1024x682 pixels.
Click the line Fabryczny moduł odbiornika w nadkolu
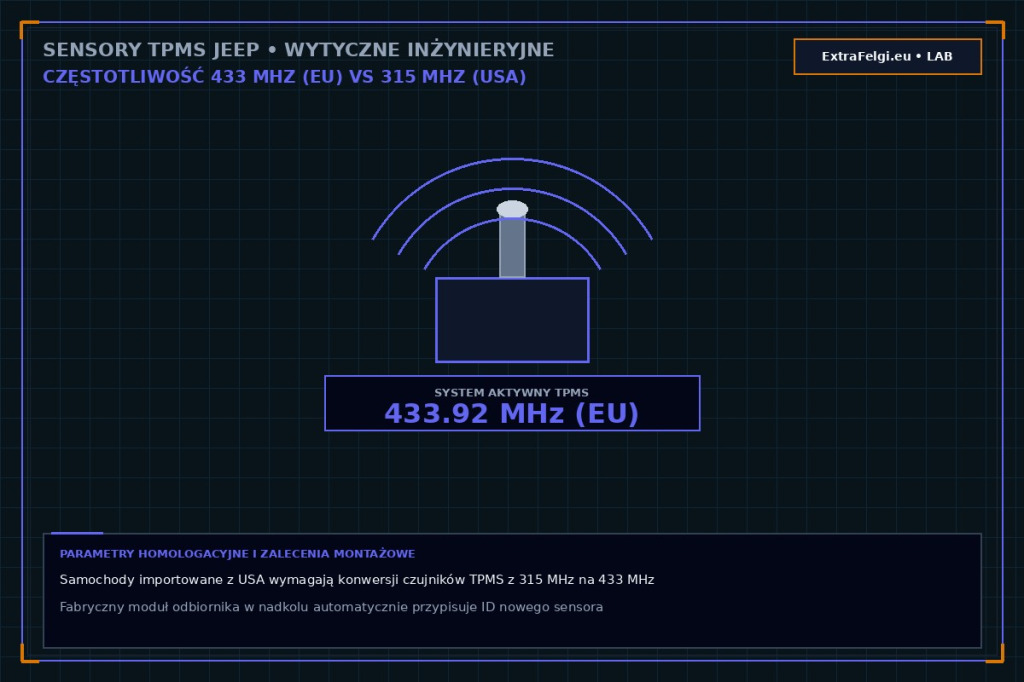point(331,607)
